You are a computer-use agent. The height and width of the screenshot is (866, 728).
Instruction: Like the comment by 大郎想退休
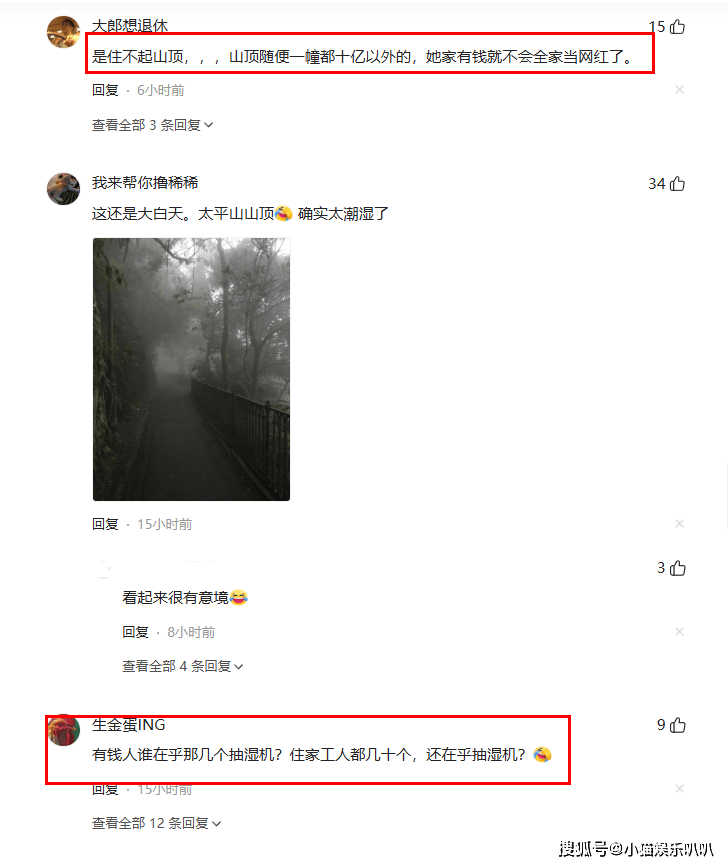coord(678,27)
